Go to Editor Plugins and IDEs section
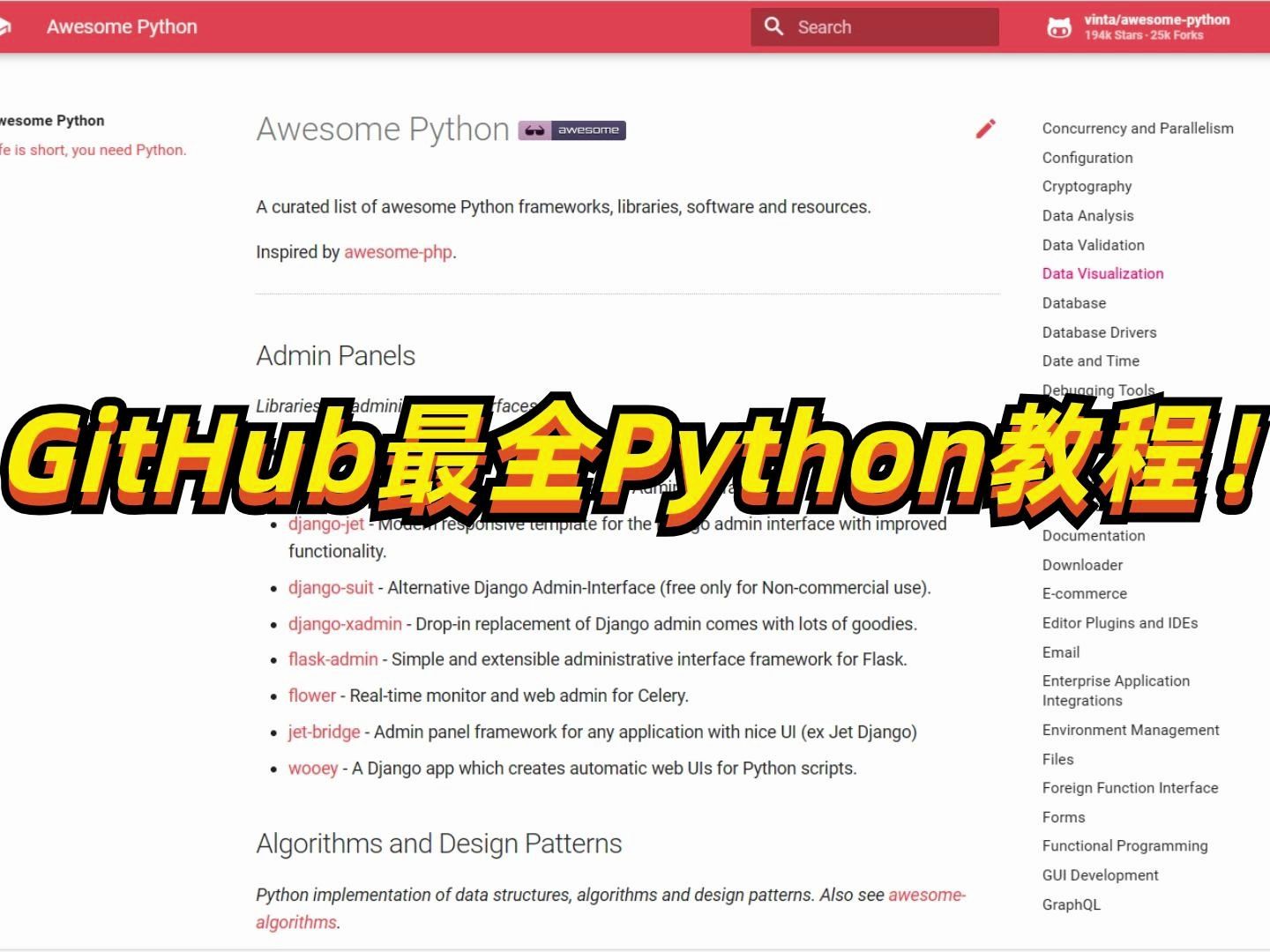Viewport: 1270px width, 952px height. point(1120,623)
